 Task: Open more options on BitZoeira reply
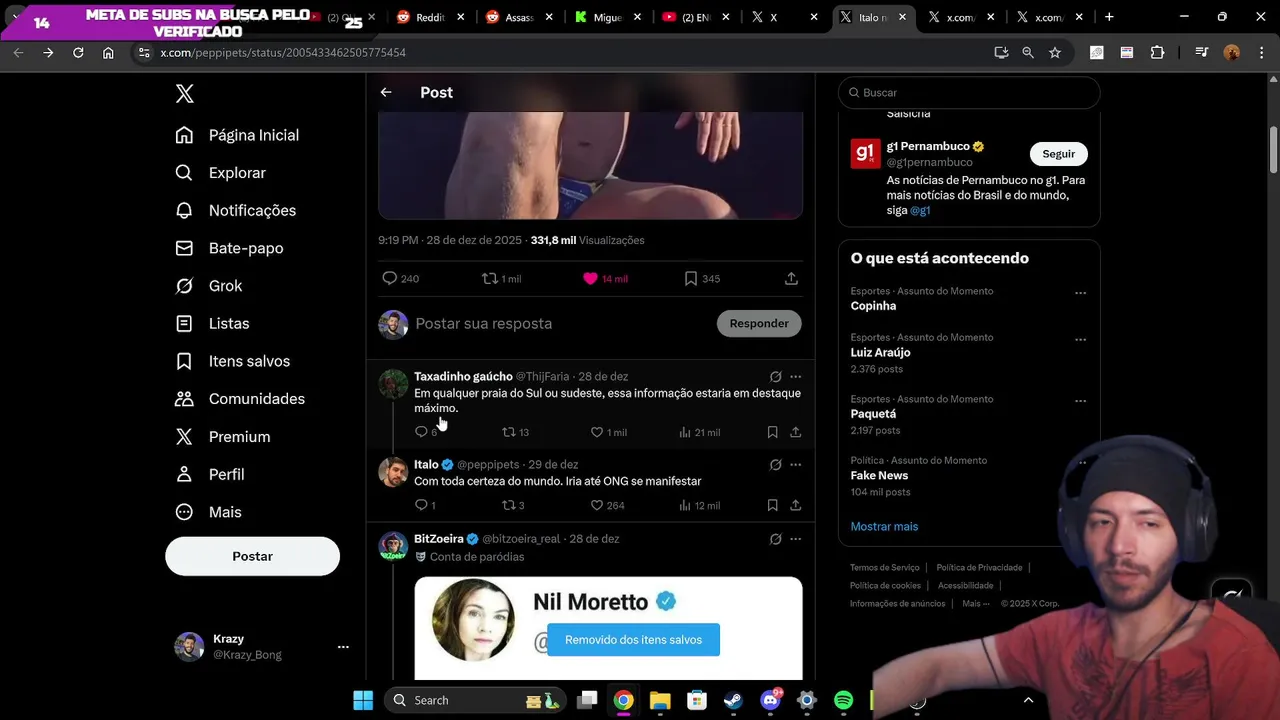(x=795, y=539)
